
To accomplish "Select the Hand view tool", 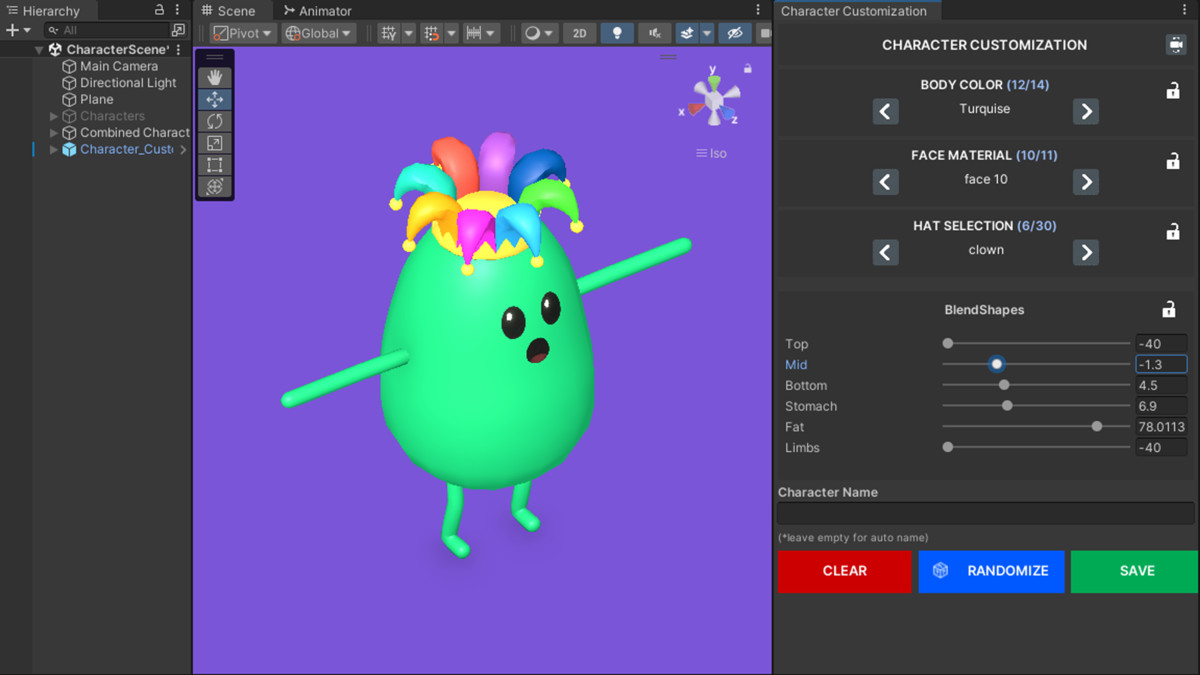I will (x=215, y=77).
